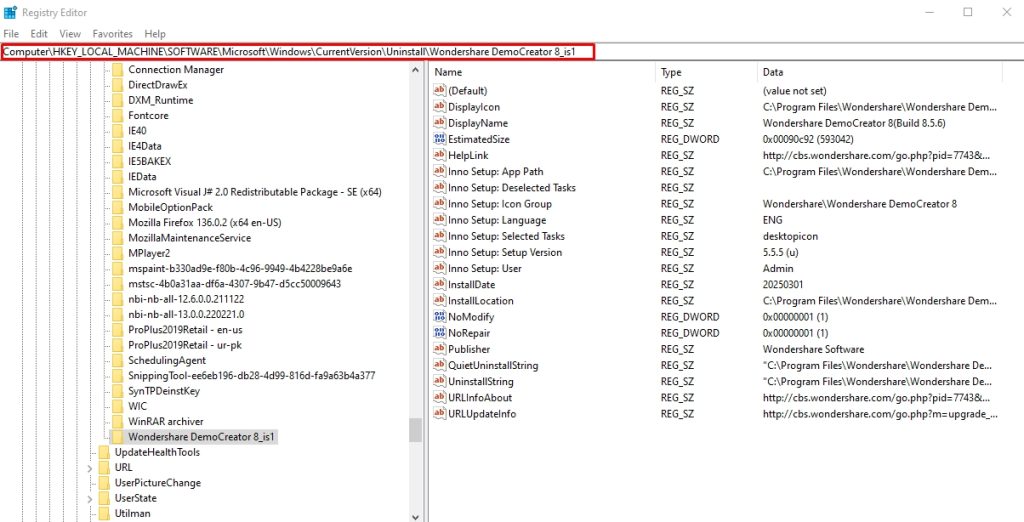Click the string icon next to DisplayName
1024x522 pixels.
[x=440, y=123]
